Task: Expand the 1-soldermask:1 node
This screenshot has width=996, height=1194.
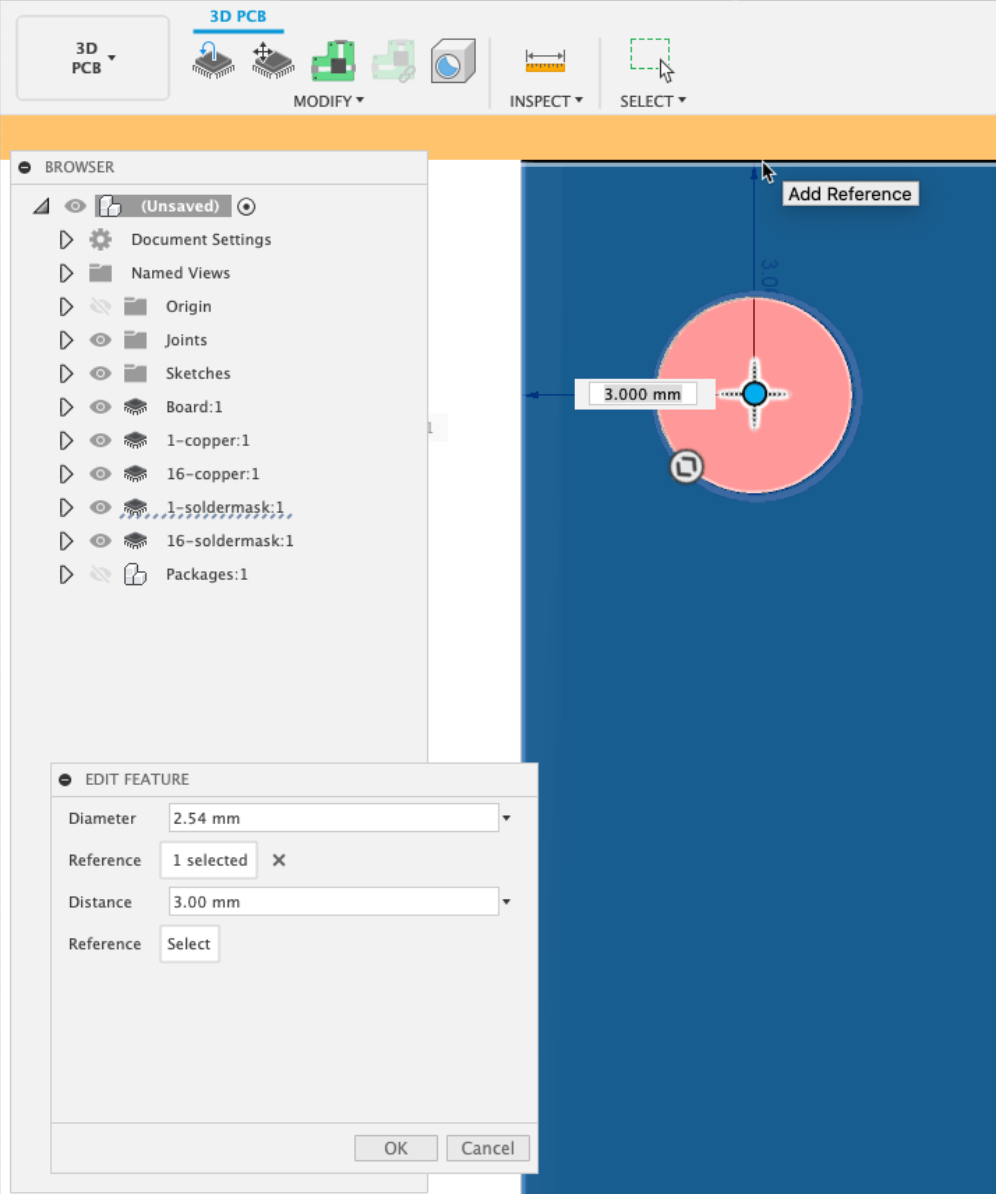Action: pos(66,507)
